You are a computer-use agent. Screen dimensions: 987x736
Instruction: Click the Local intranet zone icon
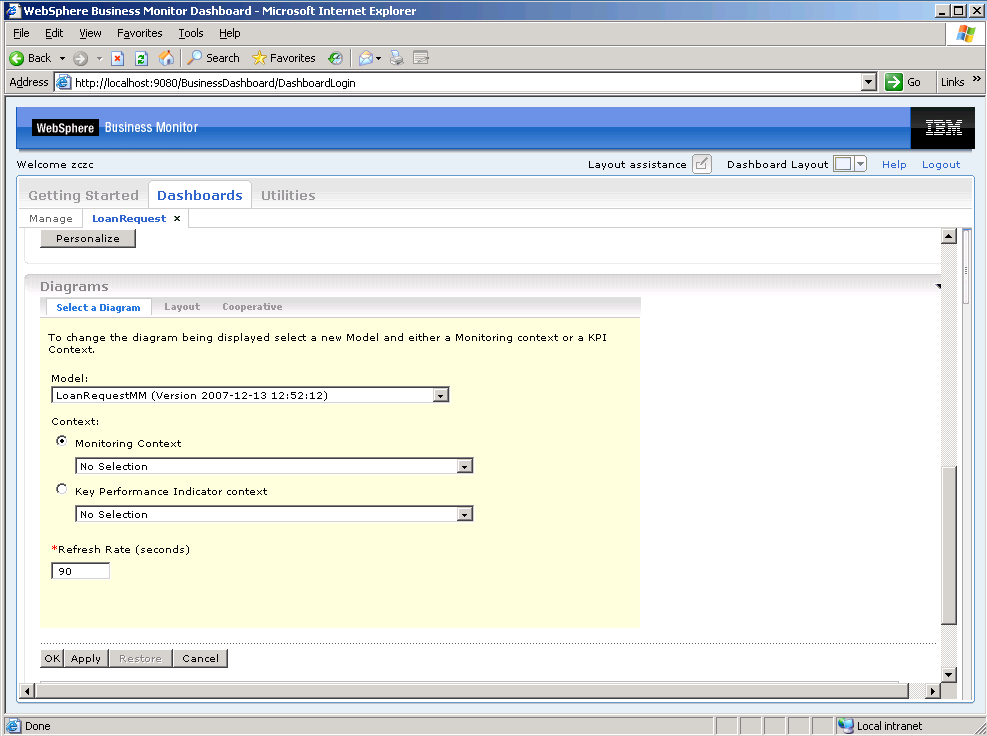tap(845, 726)
